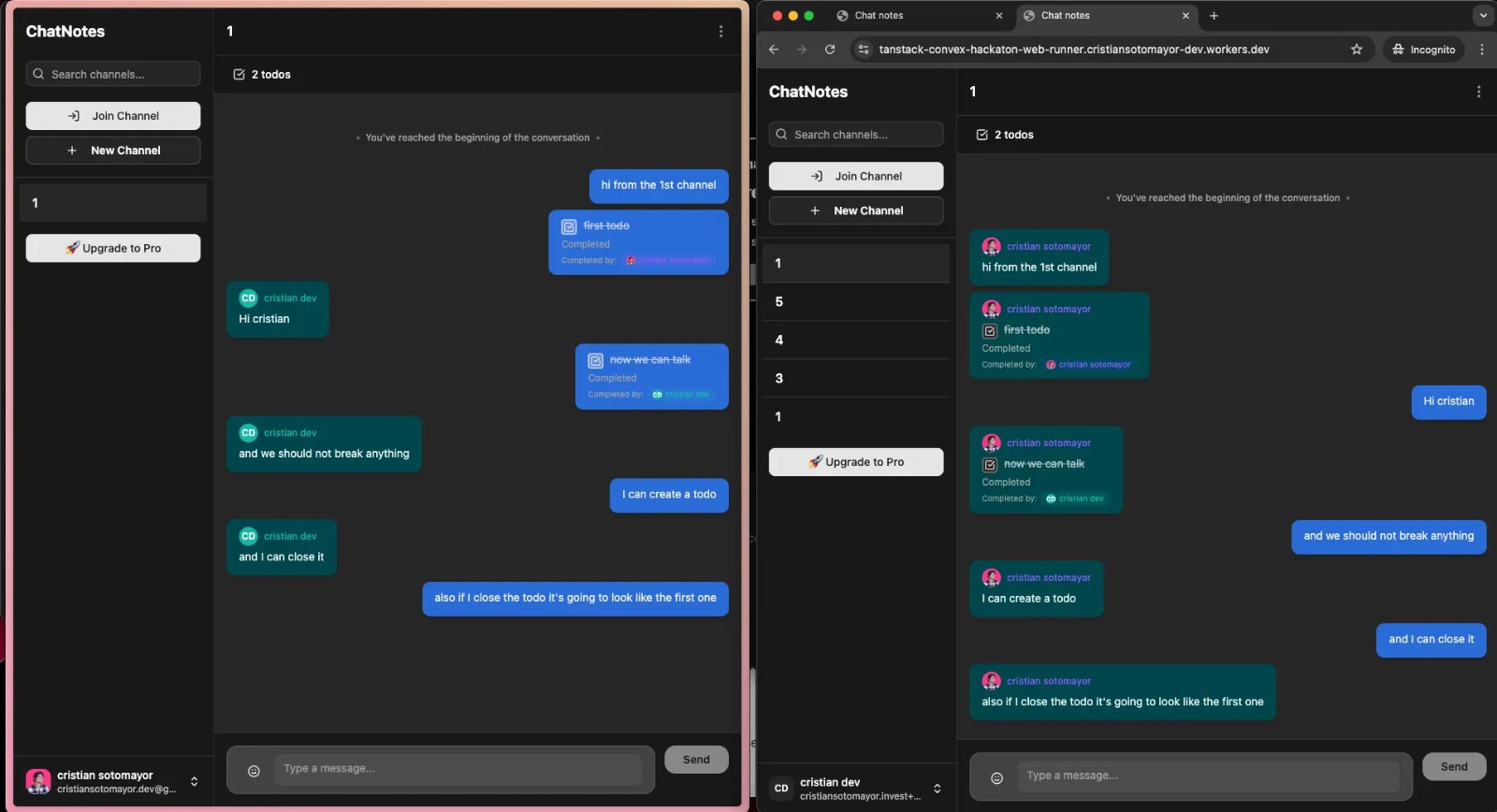Viewport: 1497px width, 812px height.
Task: Focus Search channels field in left window
Action: [113, 74]
